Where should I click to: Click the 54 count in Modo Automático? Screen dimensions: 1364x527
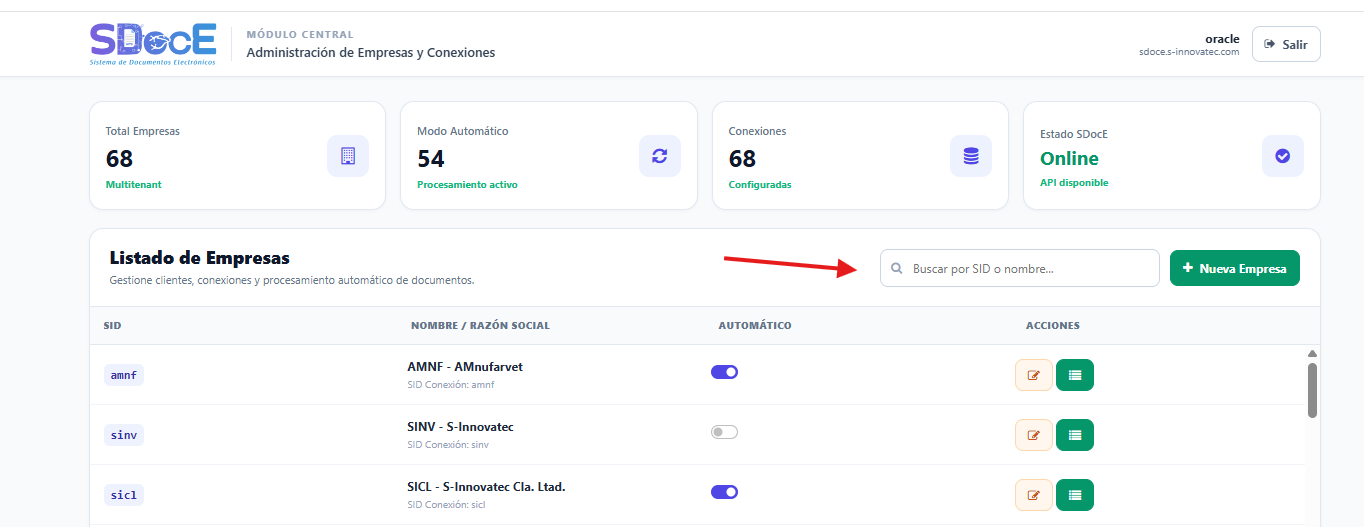pyautogui.click(x=431, y=159)
